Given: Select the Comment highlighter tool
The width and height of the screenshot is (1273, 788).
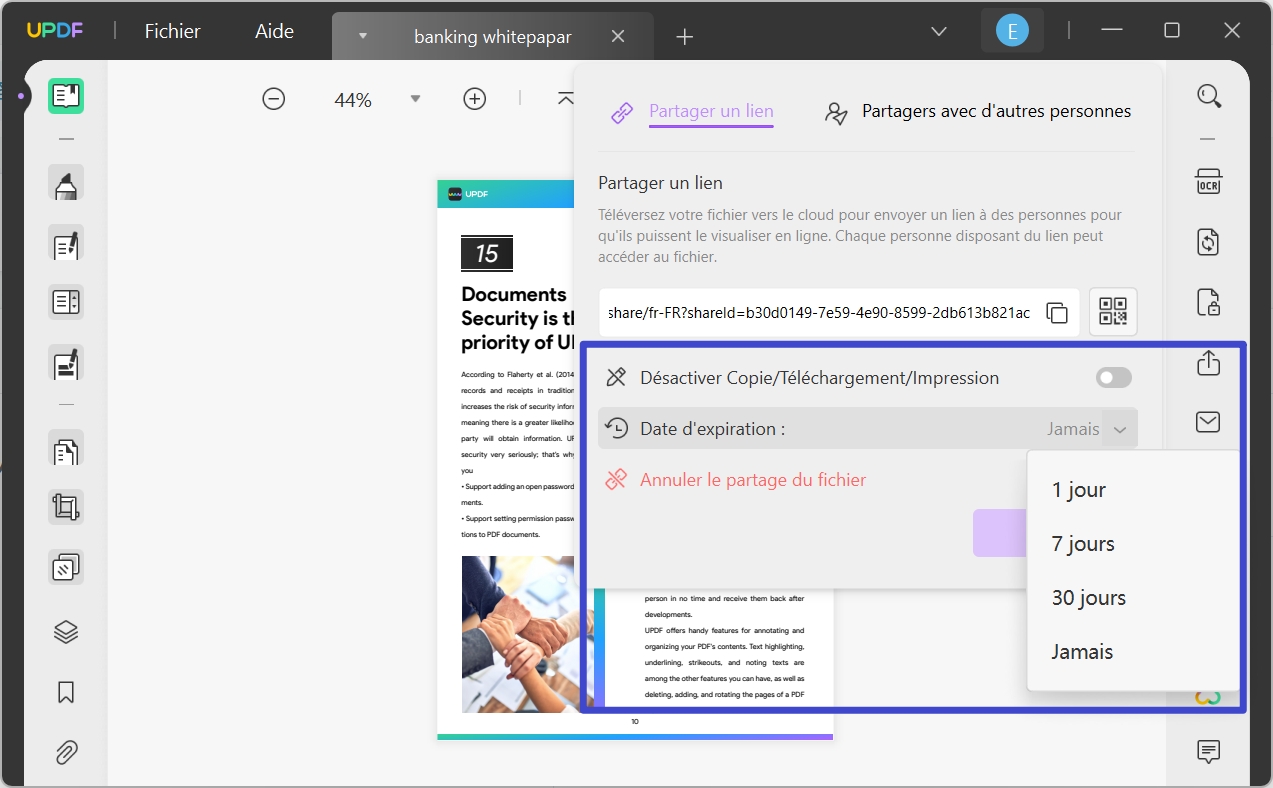Looking at the screenshot, I should [x=65, y=183].
